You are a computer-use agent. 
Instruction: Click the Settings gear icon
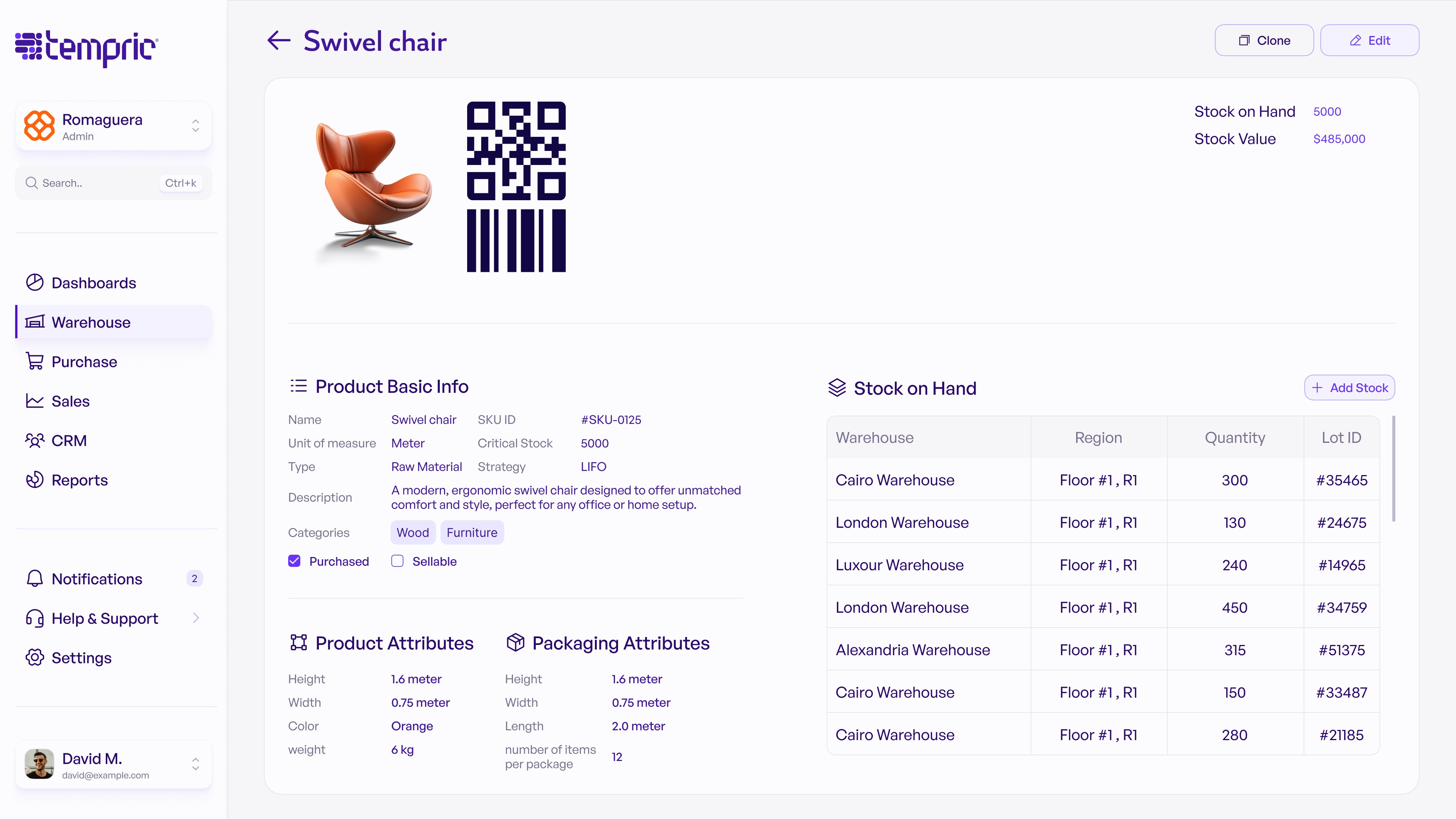coord(35,657)
